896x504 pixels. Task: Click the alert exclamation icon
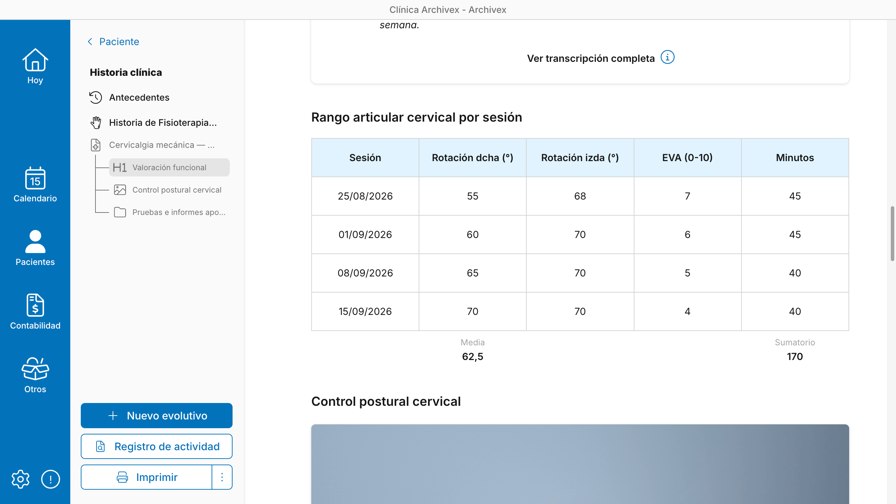[50, 479]
